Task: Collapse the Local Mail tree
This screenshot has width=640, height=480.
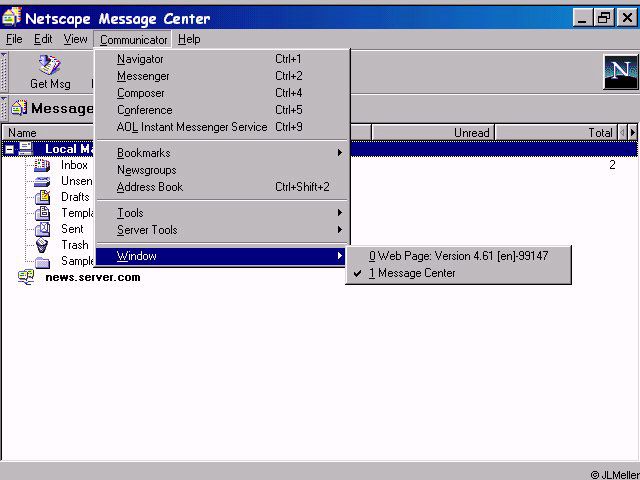Action: coord(9,149)
